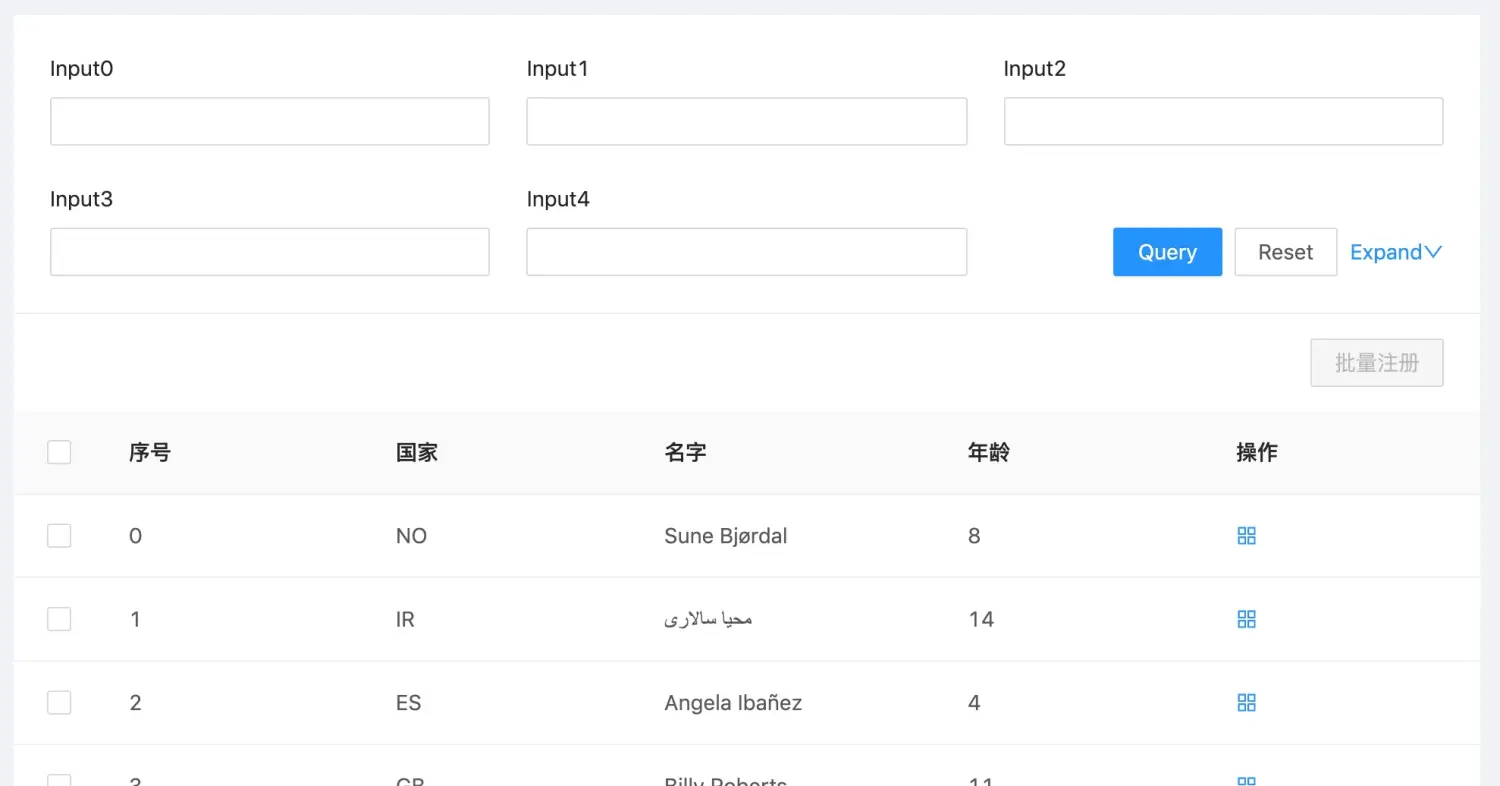Viewport: 1500px width, 786px height.
Task: Click the 批量注册 button
Action: click(x=1376, y=362)
